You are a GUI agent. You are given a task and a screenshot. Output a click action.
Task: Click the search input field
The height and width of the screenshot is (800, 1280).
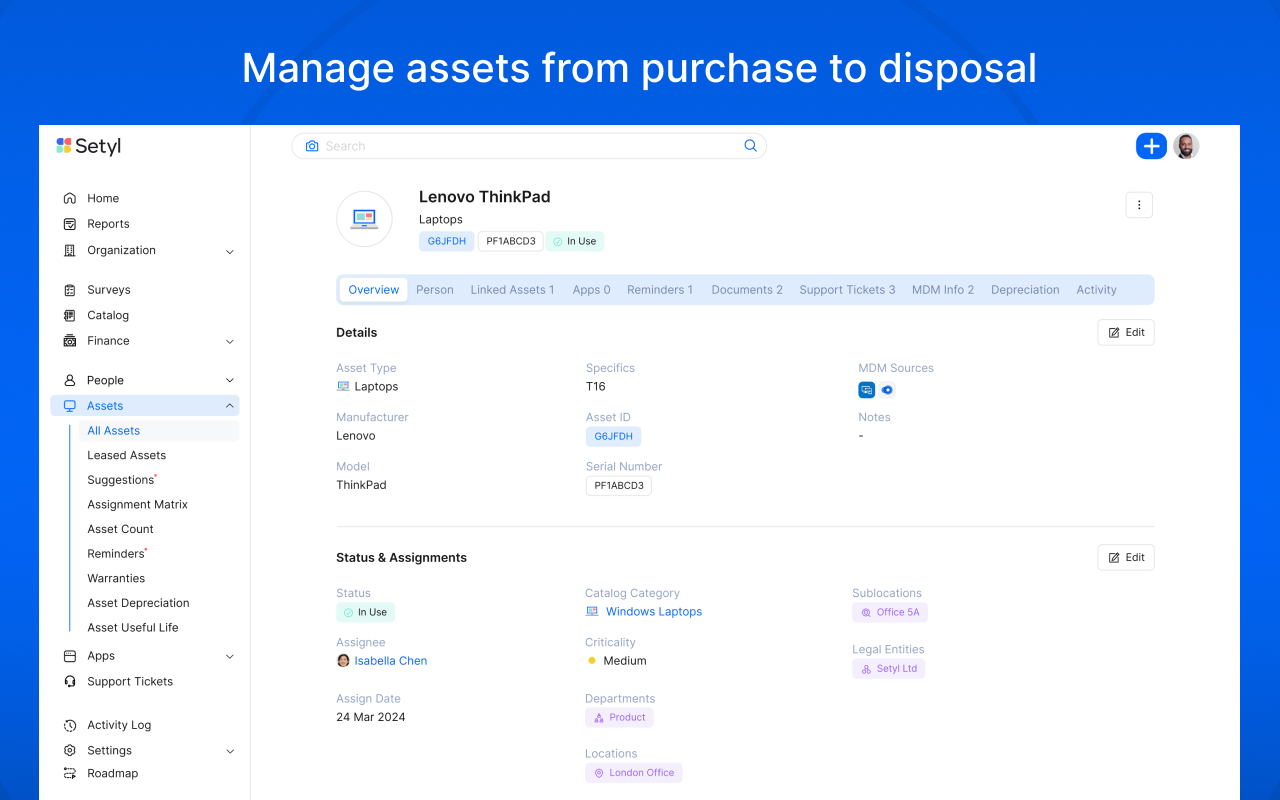528,146
